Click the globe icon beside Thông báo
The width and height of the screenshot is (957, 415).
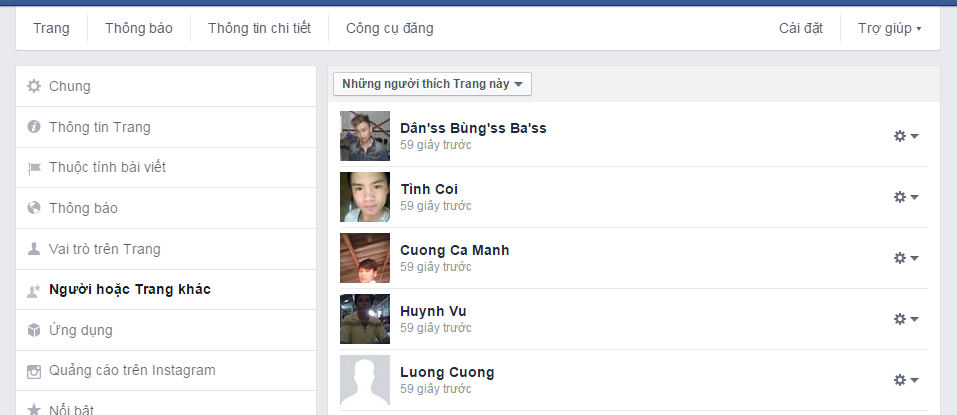34,208
